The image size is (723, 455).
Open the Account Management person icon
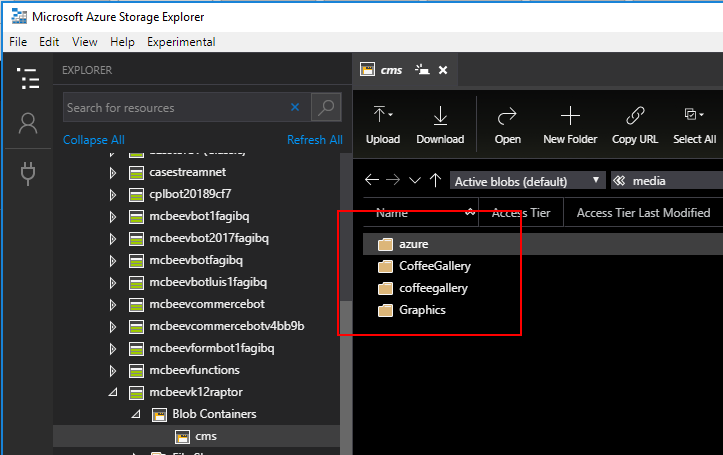coord(28,123)
